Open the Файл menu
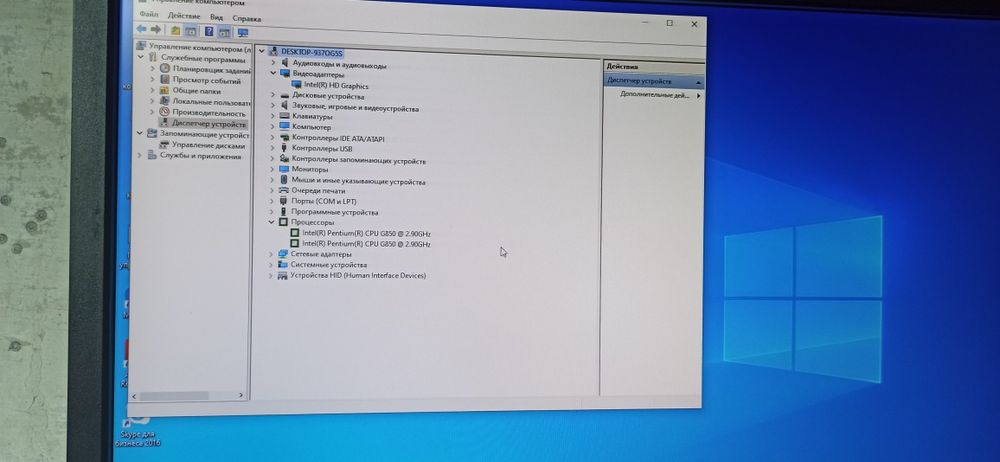Image resolution: width=1000 pixels, height=462 pixels. pyautogui.click(x=149, y=14)
